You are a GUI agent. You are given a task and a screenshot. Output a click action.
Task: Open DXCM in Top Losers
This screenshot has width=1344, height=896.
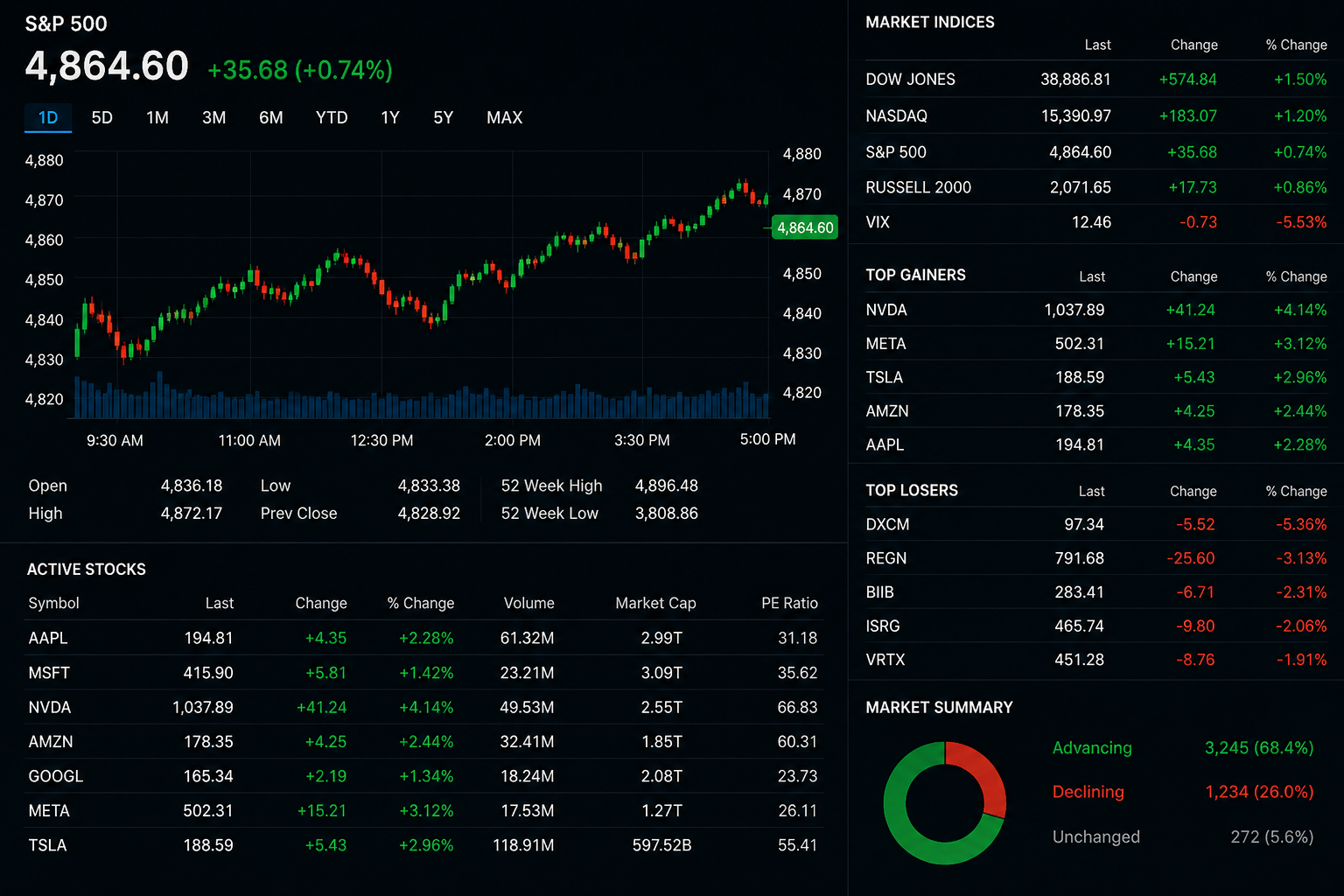1096,524
